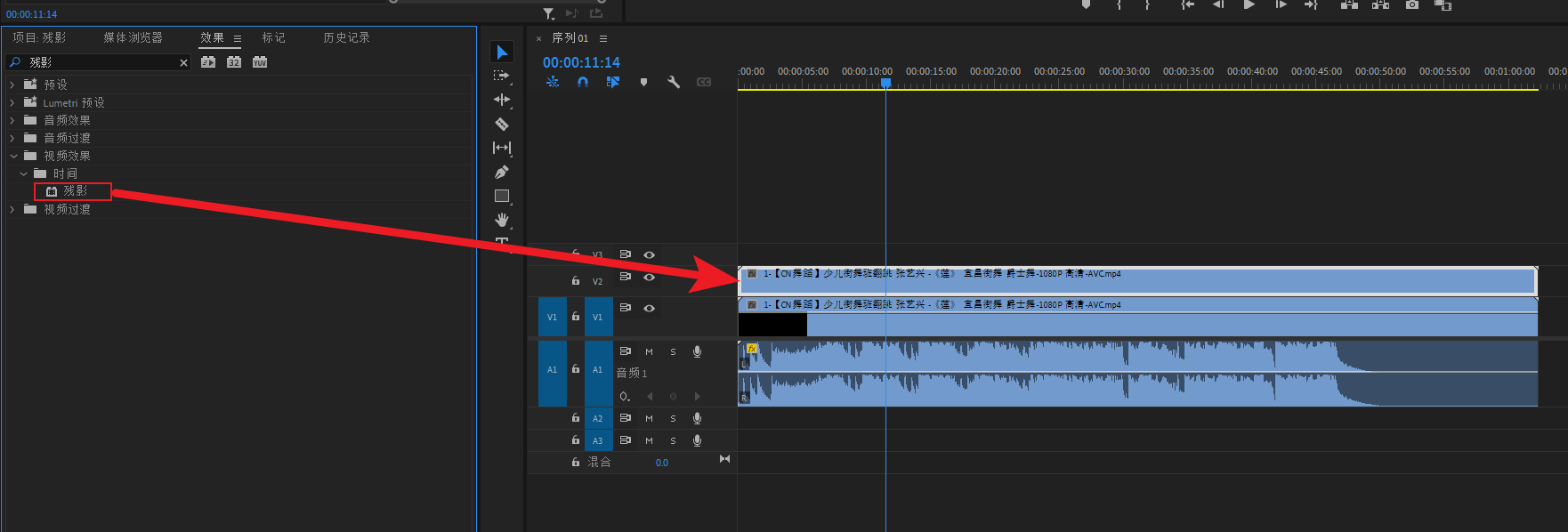This screenshot has height=532, width=1568.
Task: Open the 历史记录 tab
Action: (x=346, y=37)
